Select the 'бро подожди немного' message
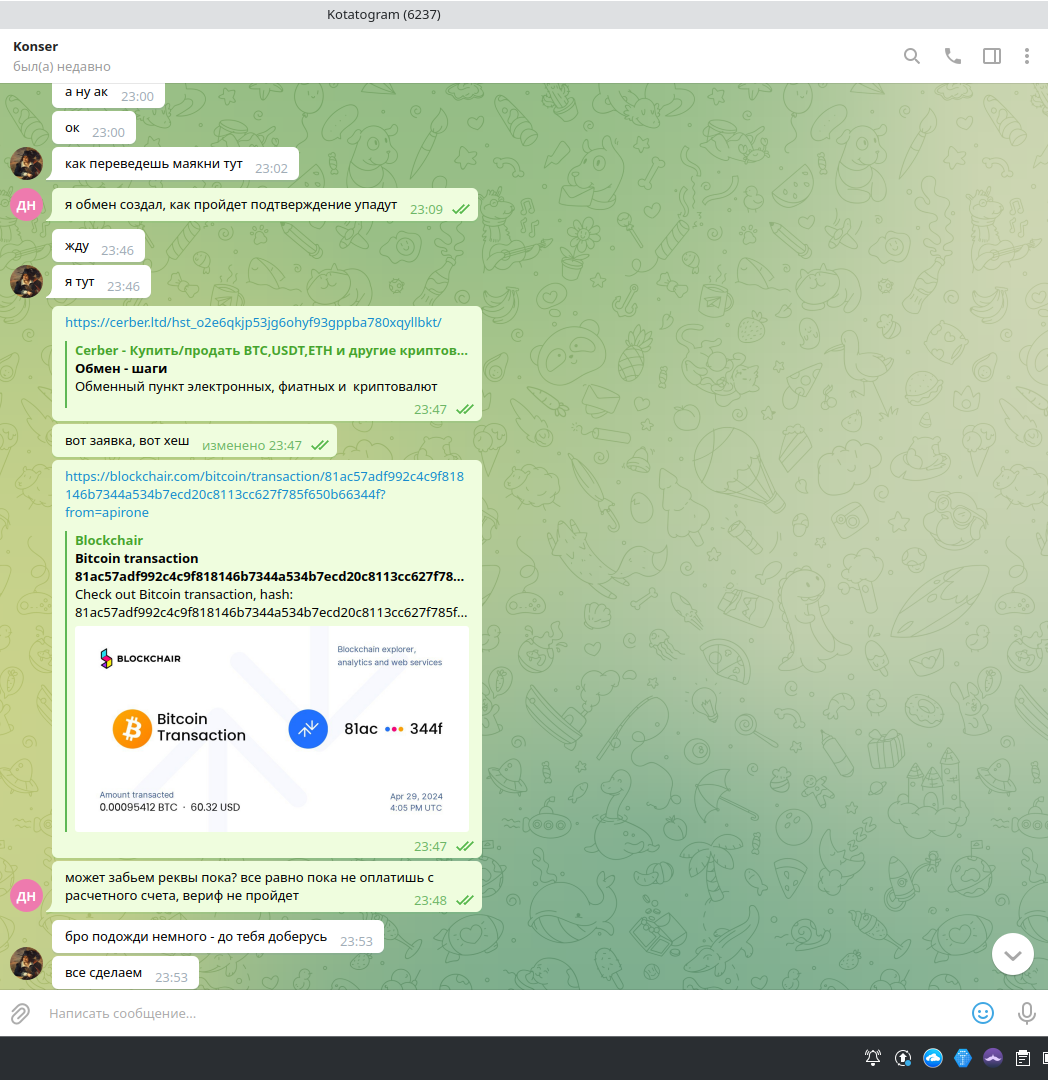 (218, 937)
